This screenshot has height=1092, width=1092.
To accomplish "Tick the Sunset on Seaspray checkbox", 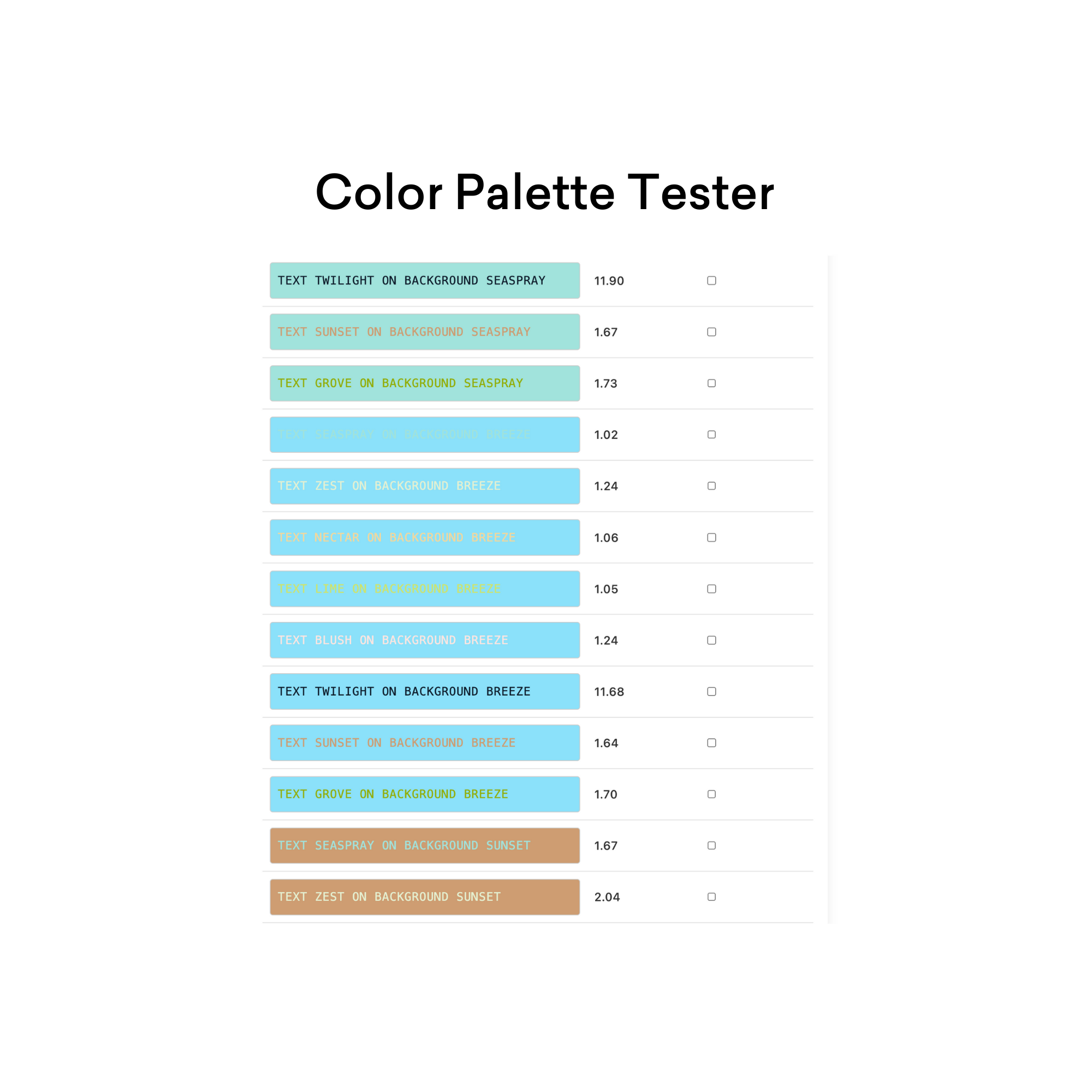I will click(x=711, y=332).
